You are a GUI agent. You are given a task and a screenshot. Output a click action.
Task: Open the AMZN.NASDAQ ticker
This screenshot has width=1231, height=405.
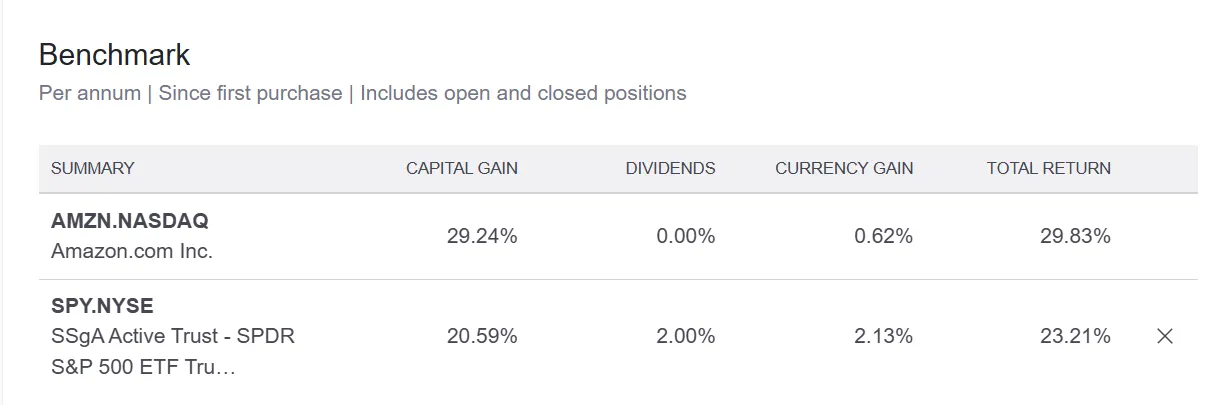tap(130, 221)
